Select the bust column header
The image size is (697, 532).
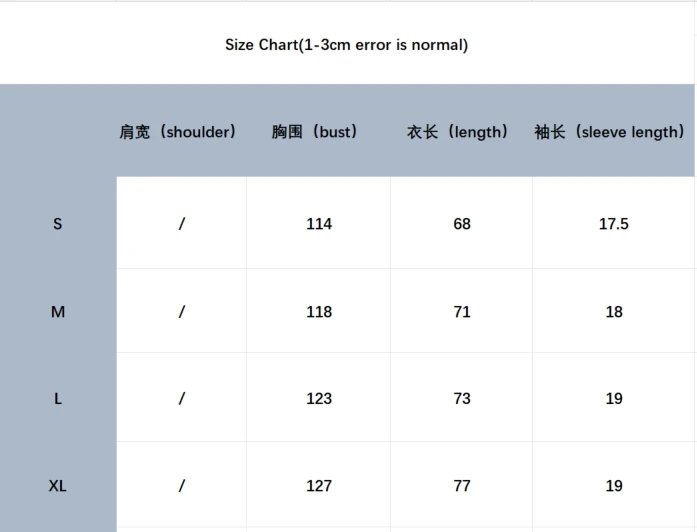click(314, 132)
